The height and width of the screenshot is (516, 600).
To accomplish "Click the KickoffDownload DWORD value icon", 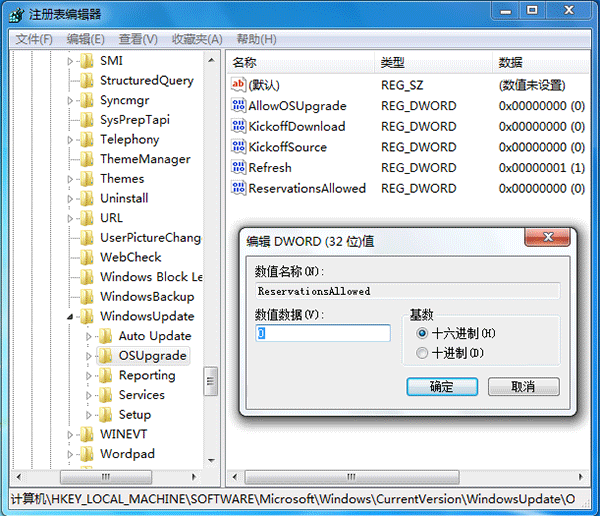I will tap(238, 126).
